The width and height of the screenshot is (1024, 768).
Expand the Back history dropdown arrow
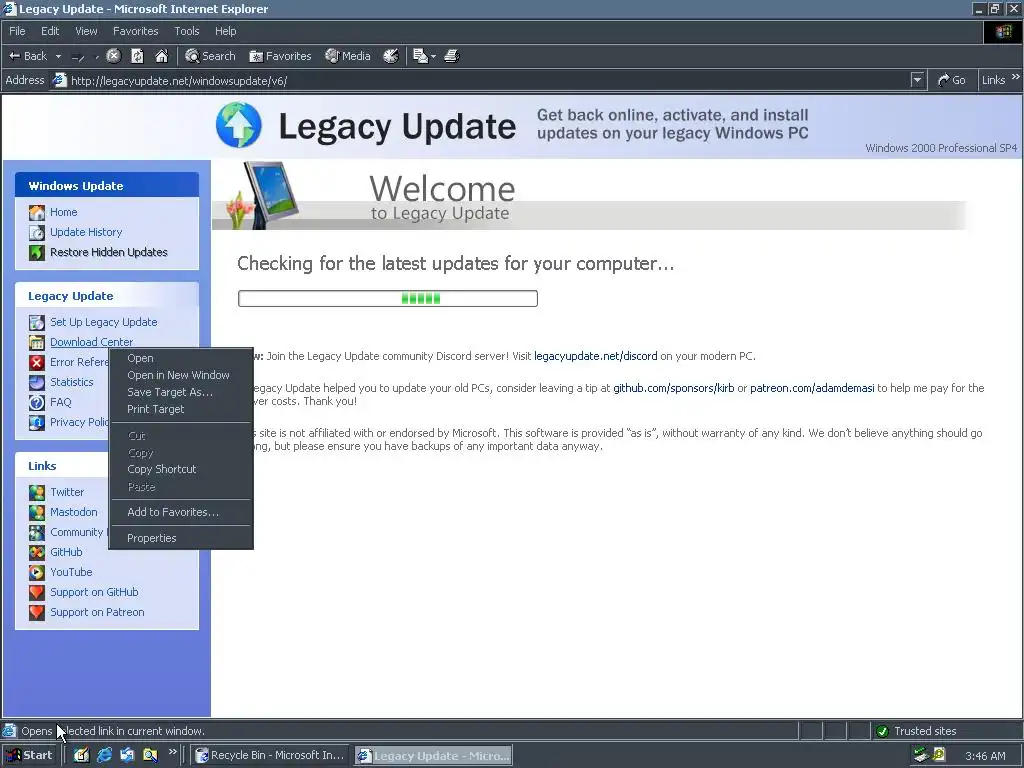(x=58, y=57)
